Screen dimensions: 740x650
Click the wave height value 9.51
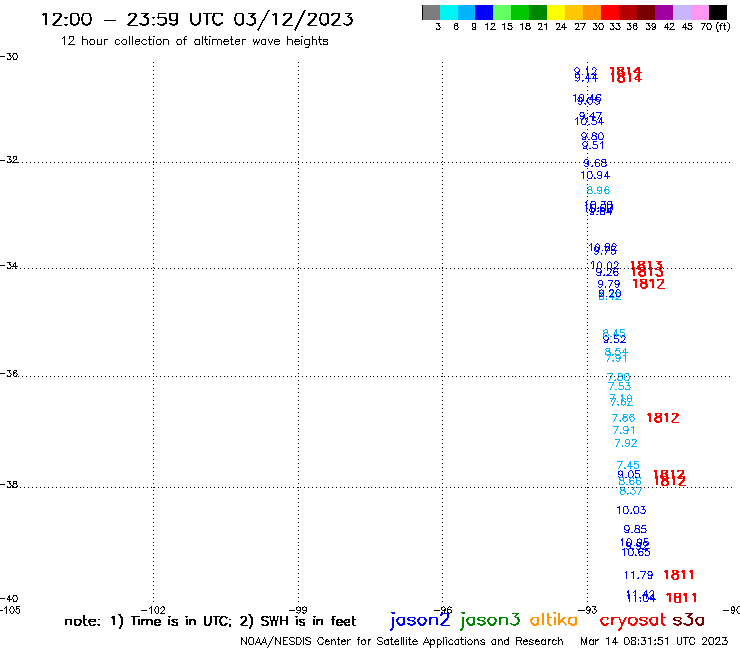593,145
